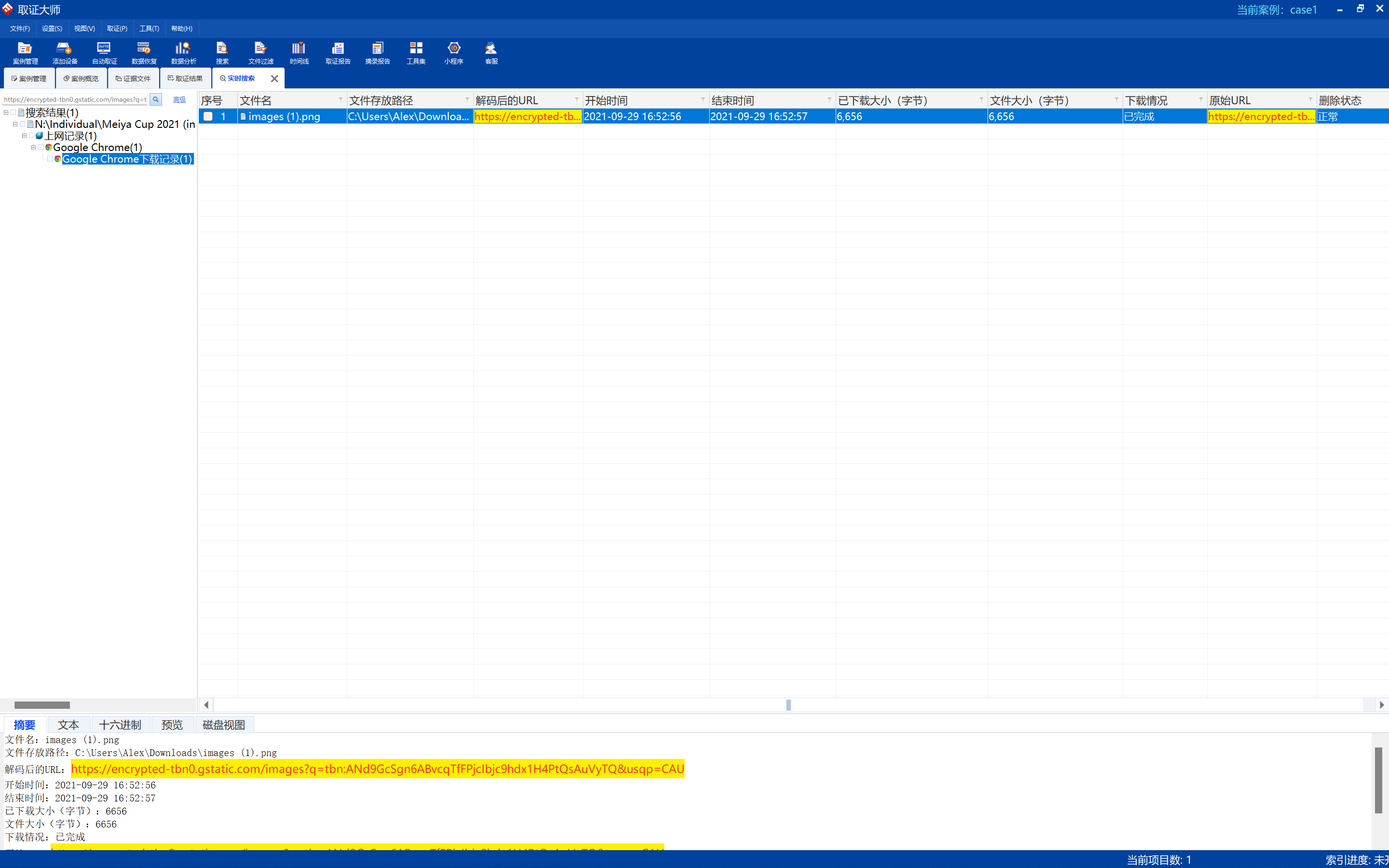
Task: Click the highlighted 解码后的URL link in summary
Action: 377,769
